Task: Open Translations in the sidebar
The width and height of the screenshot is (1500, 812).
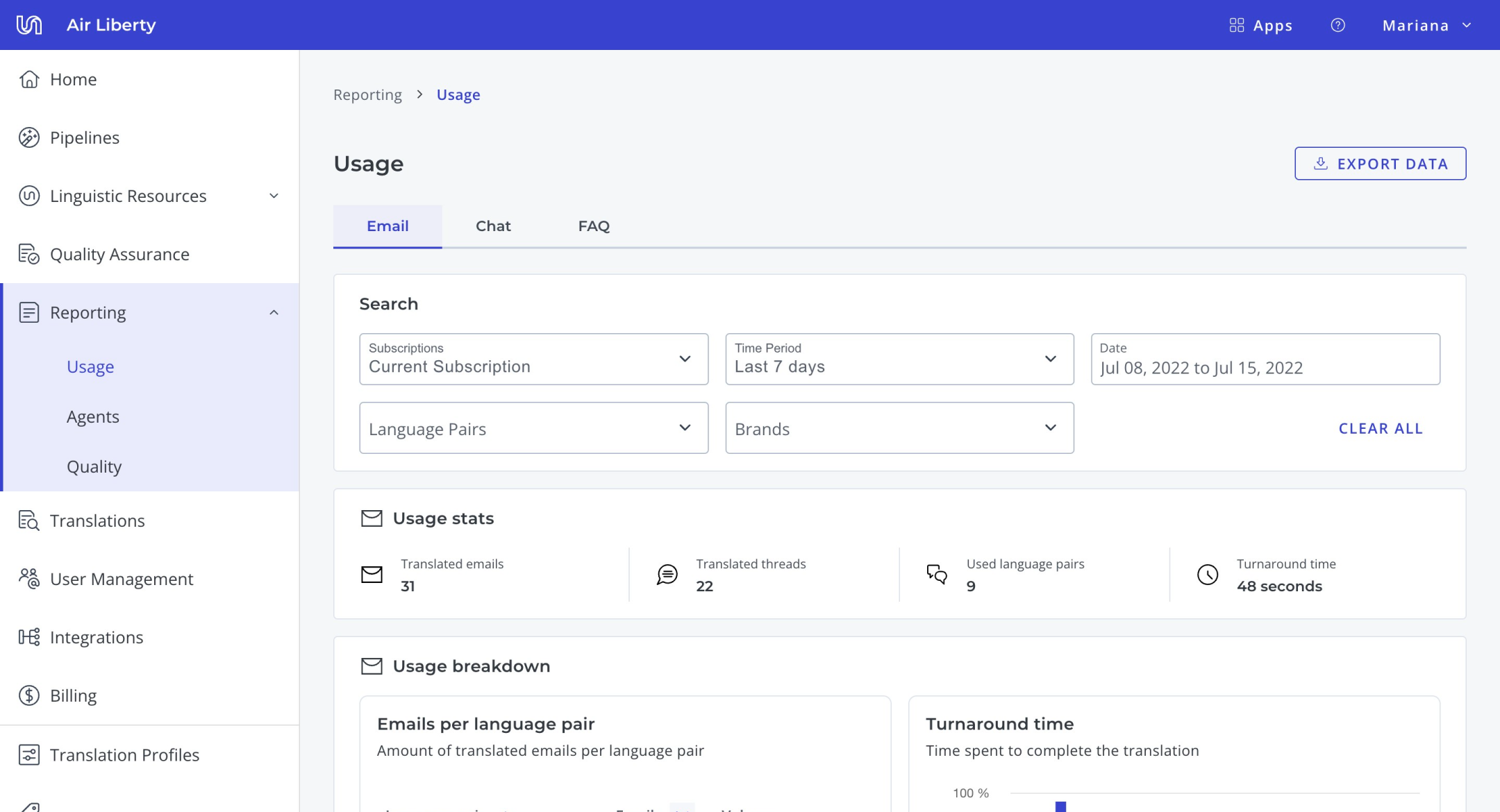Action: tap(149, 521)
